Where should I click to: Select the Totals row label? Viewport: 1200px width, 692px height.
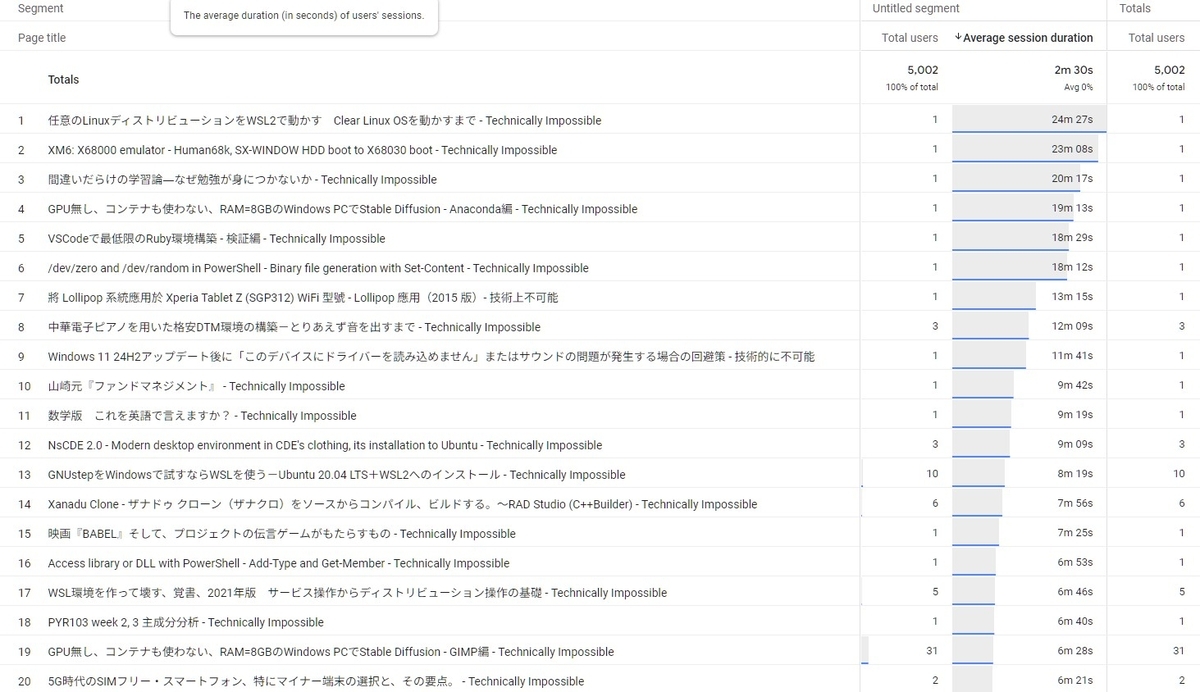pos(63,79)
